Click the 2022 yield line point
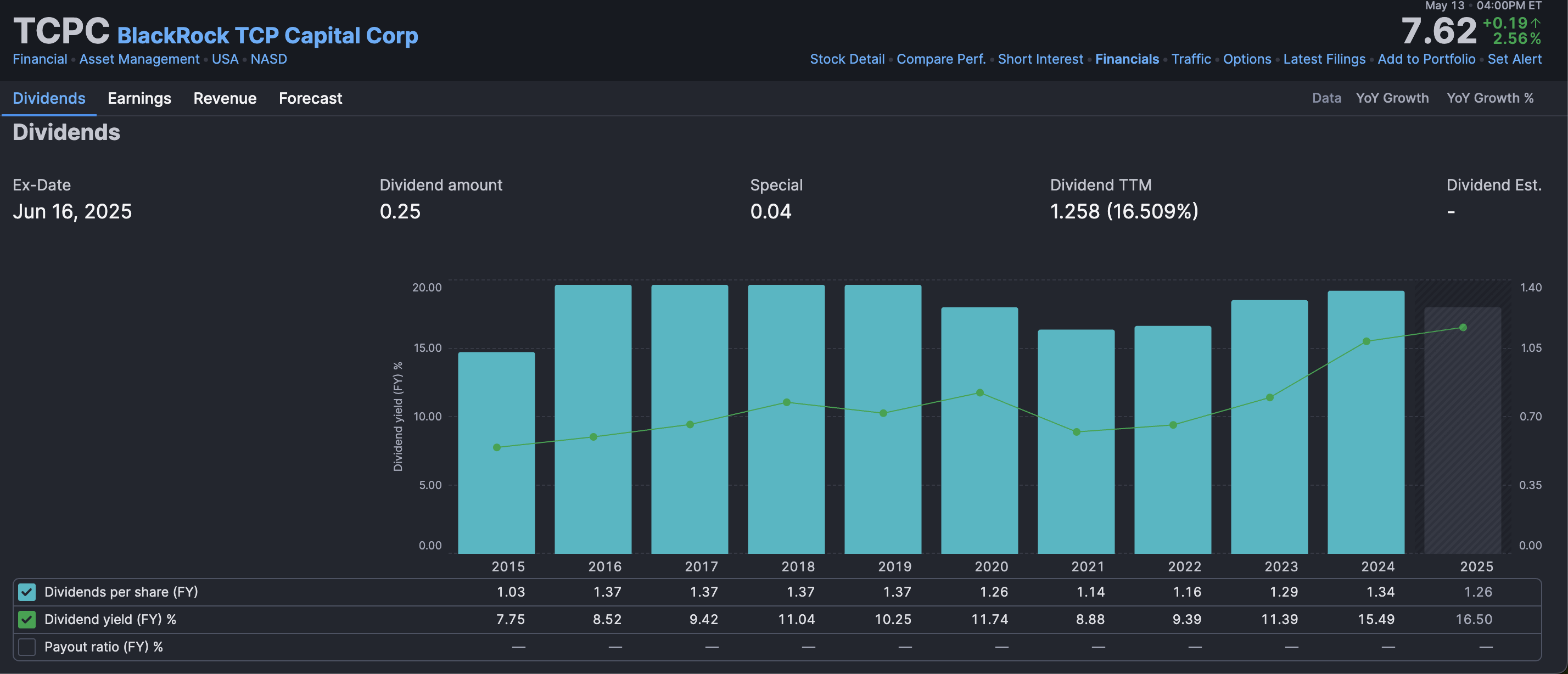Viewport: 1568px width, 674px height. [1173, 425]
